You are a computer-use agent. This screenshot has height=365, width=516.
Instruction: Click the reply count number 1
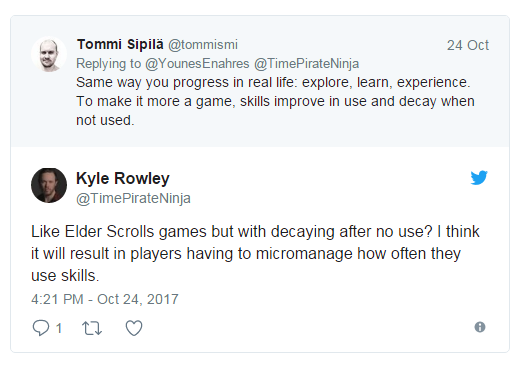coord(59,328)
